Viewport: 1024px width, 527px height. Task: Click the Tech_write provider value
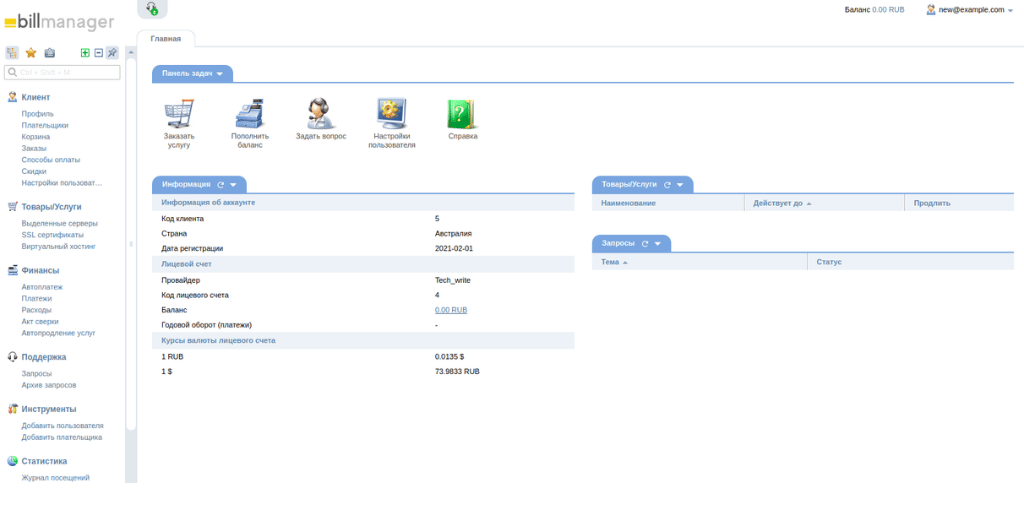[453, 280]
